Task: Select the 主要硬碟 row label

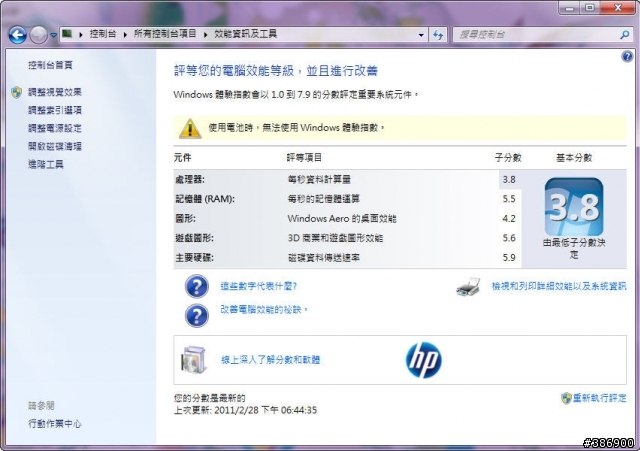Action: point(194,258)
